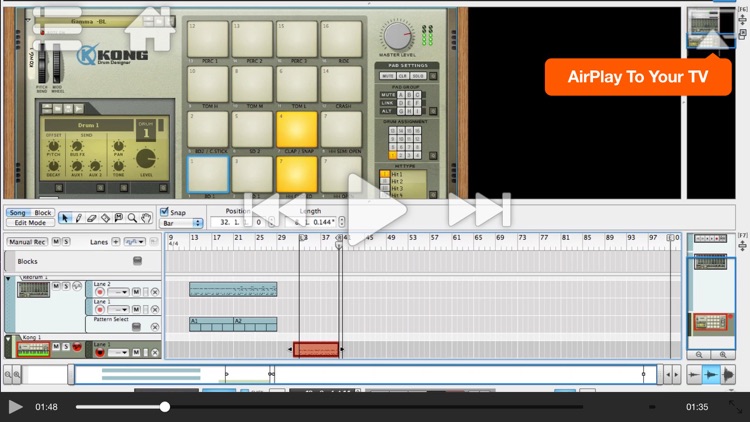Image resolution: width=750 pixels, height=422 pixels.
Task: Select the middle waveform zoom mode button
Action: click(711, 375)
